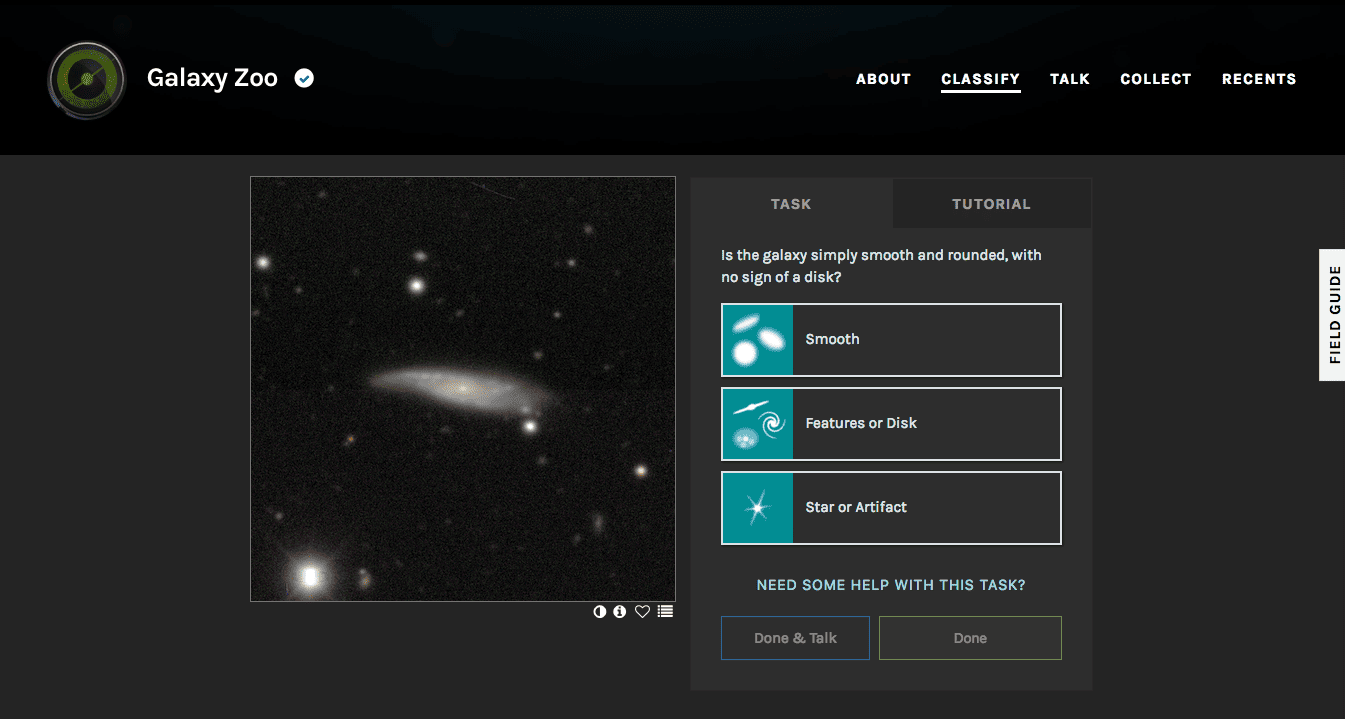Screen dimensions: 1345x719
Task: Click Need some help with this task
Action: coord(891,585)
